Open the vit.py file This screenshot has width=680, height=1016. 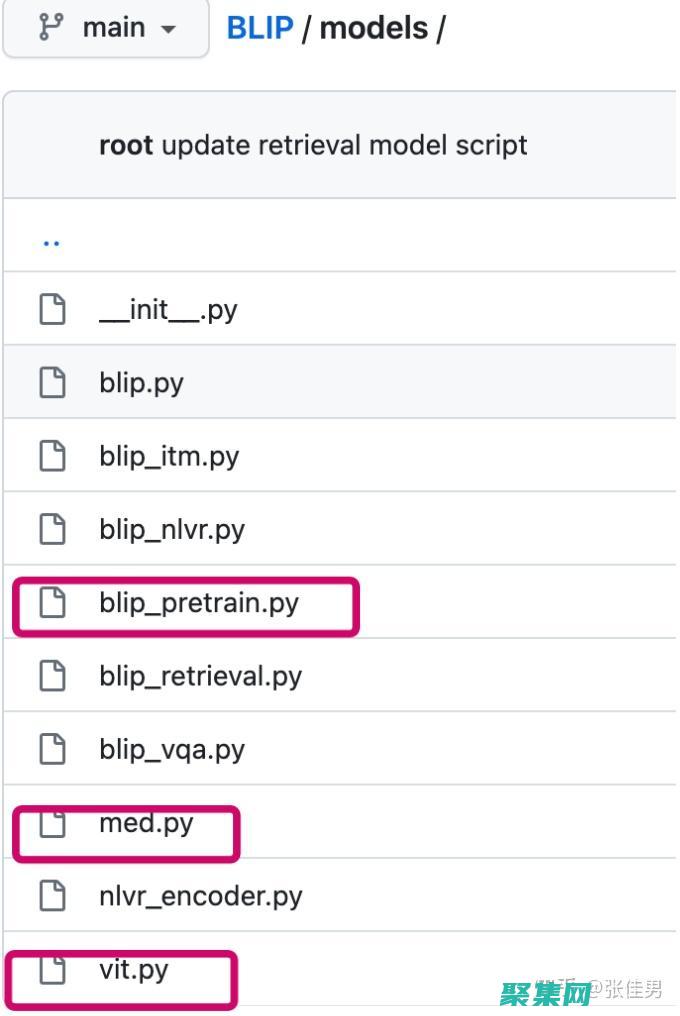coord(134,969)
